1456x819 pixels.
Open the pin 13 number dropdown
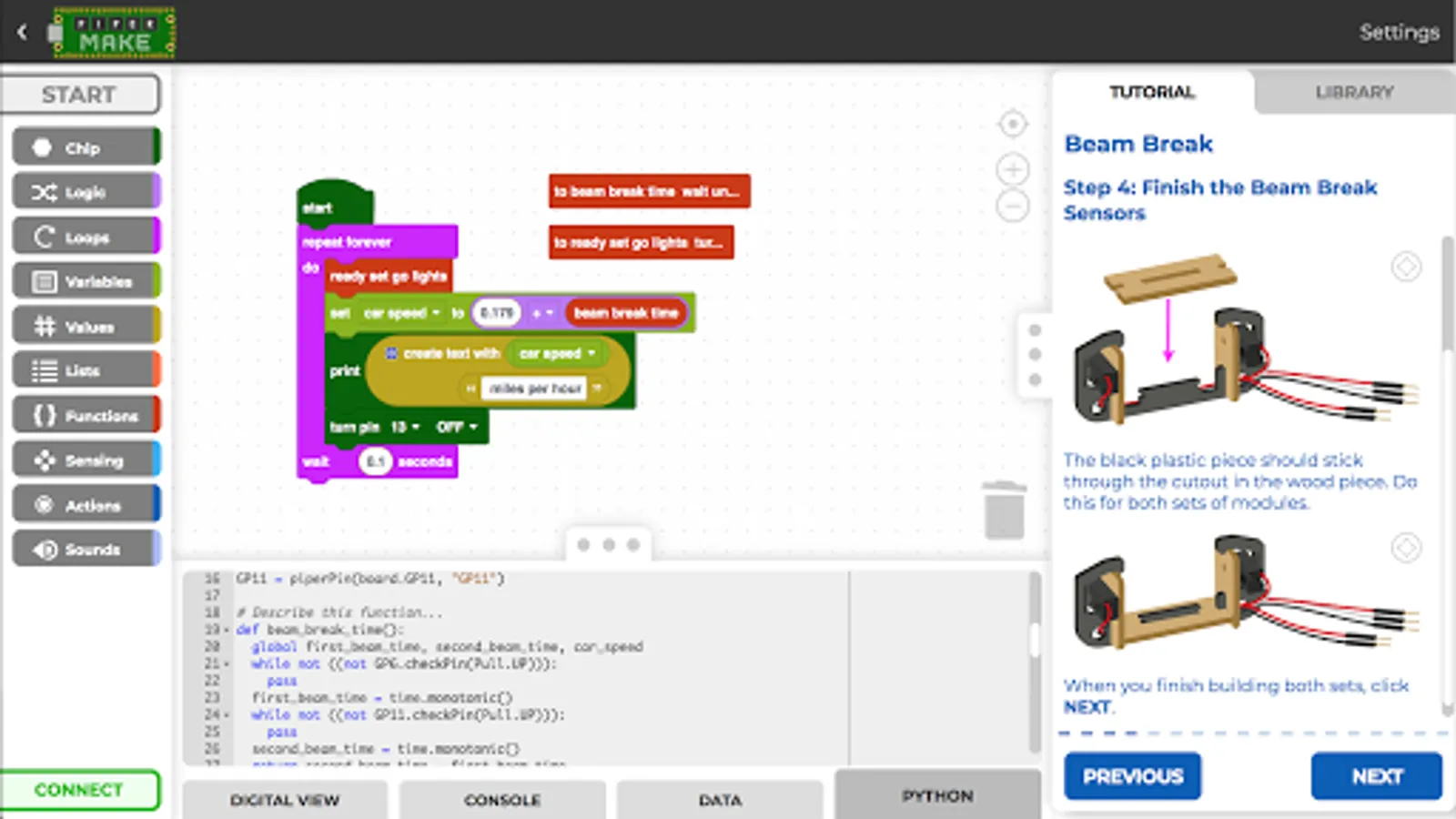coord(405,427)
